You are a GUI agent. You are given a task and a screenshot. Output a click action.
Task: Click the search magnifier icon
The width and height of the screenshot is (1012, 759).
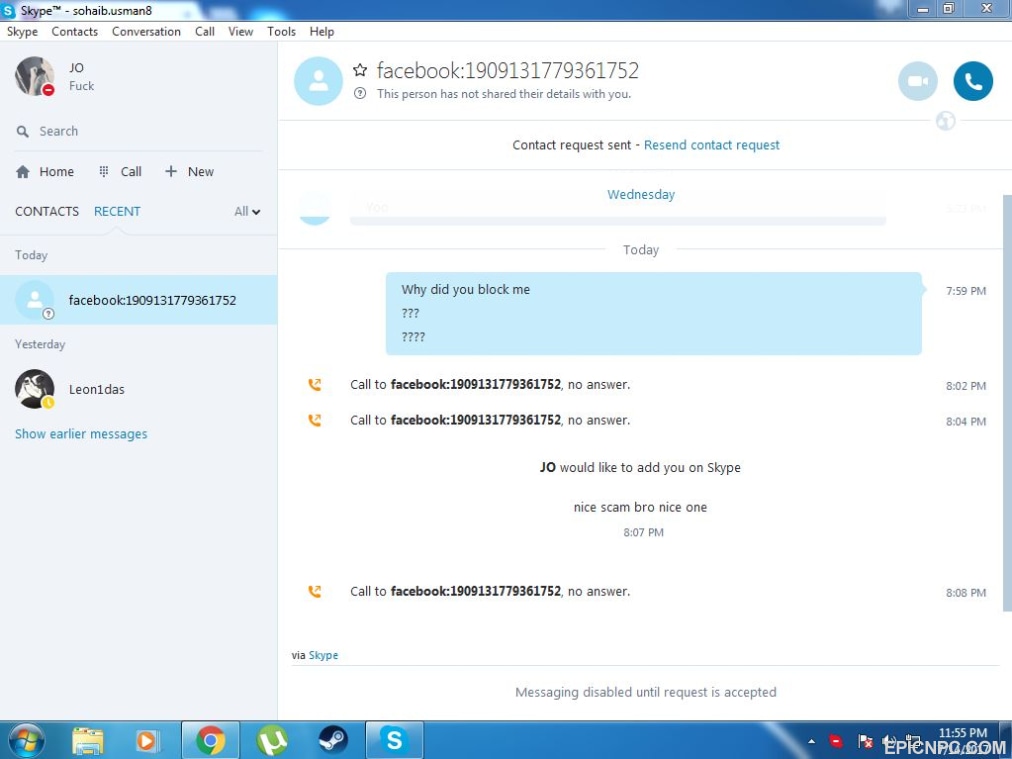click(x=23, y=132)
